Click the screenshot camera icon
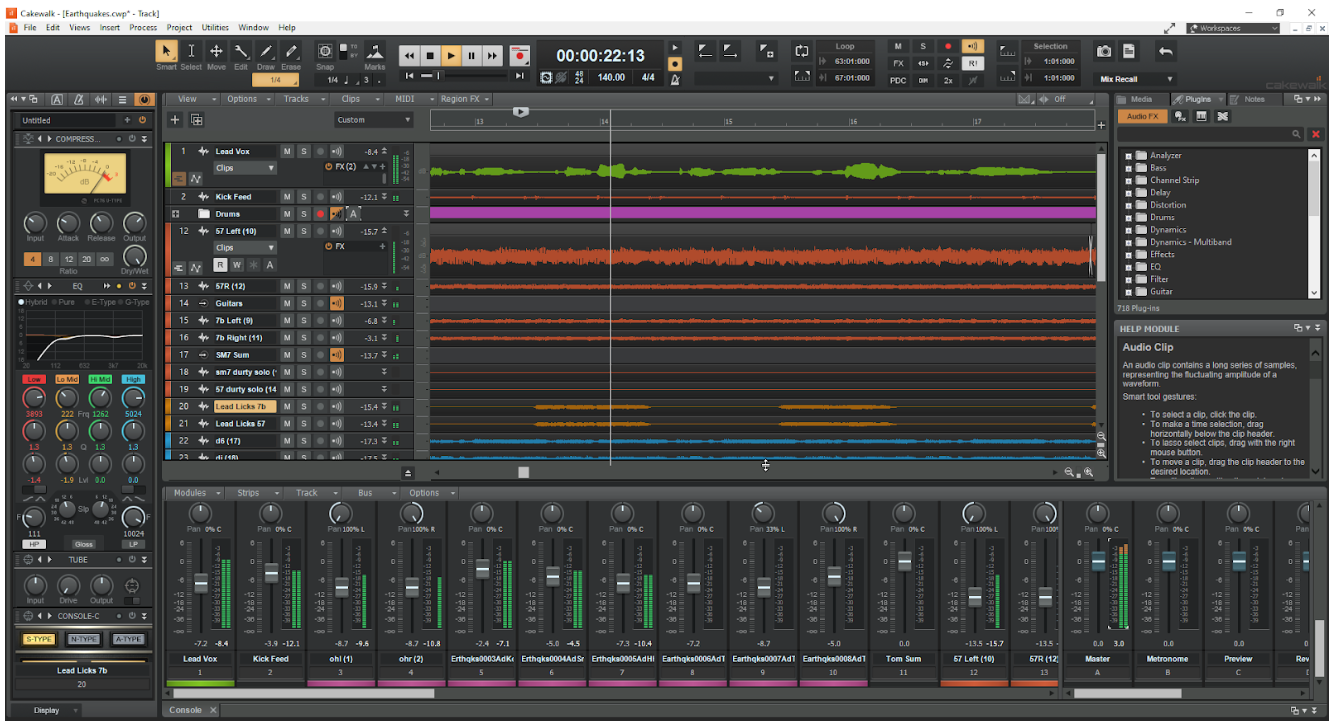 coord(1104,51)
